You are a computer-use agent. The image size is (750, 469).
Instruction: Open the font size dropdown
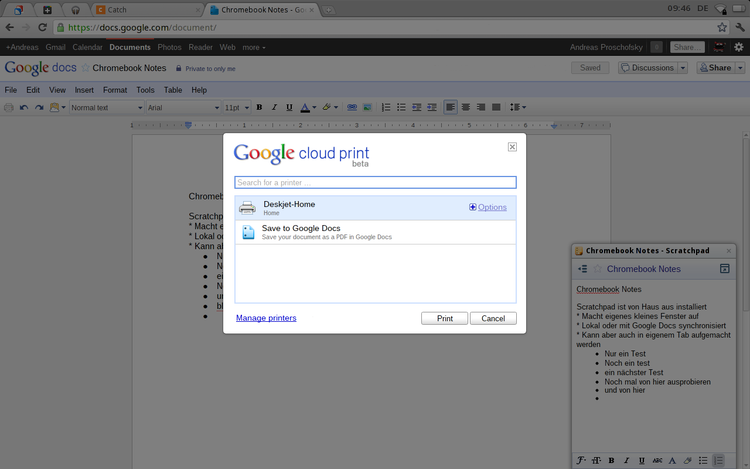coord(236,107)
